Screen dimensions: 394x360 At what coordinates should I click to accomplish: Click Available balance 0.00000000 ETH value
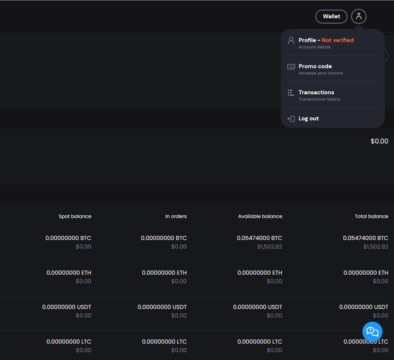click(260, 273)
